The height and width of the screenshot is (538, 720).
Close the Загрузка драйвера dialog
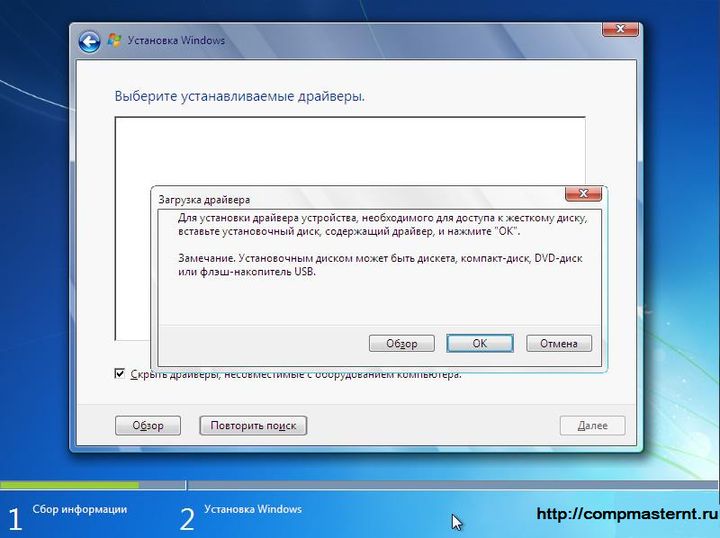(x=583, y=194)
